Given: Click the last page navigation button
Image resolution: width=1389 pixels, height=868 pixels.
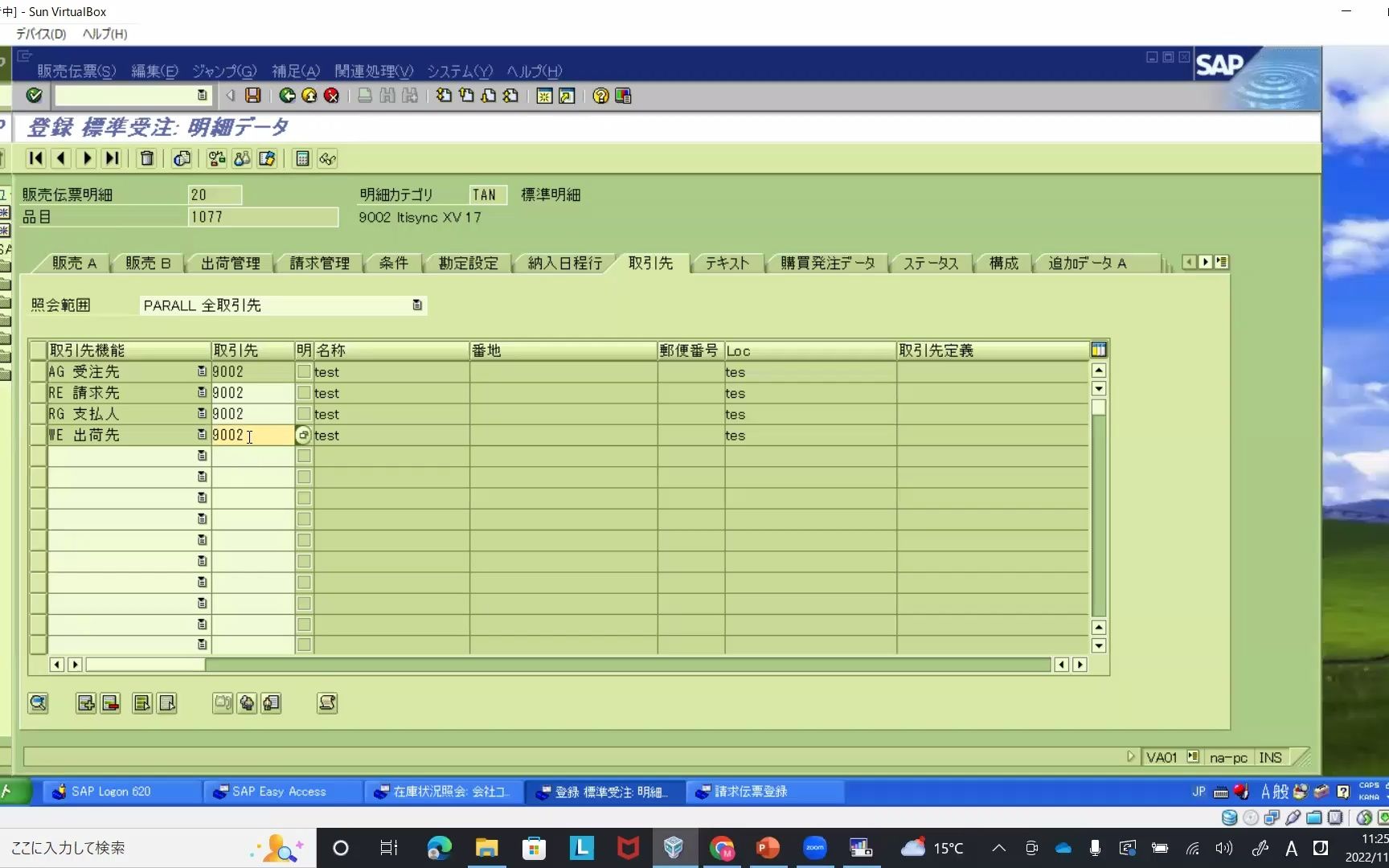Looking at the screenshot, I should (x=112, y=158).
